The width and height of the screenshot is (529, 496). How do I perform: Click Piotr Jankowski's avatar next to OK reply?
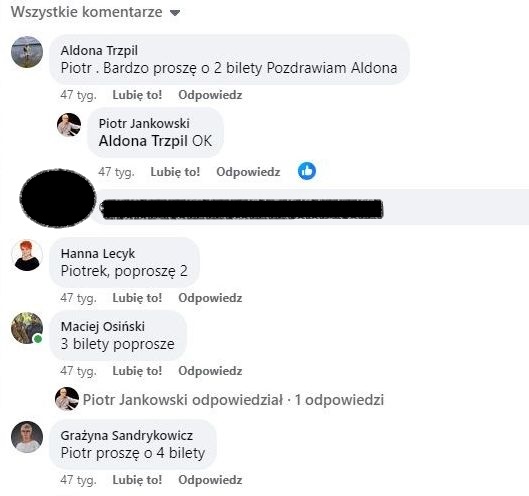point(69,125)
